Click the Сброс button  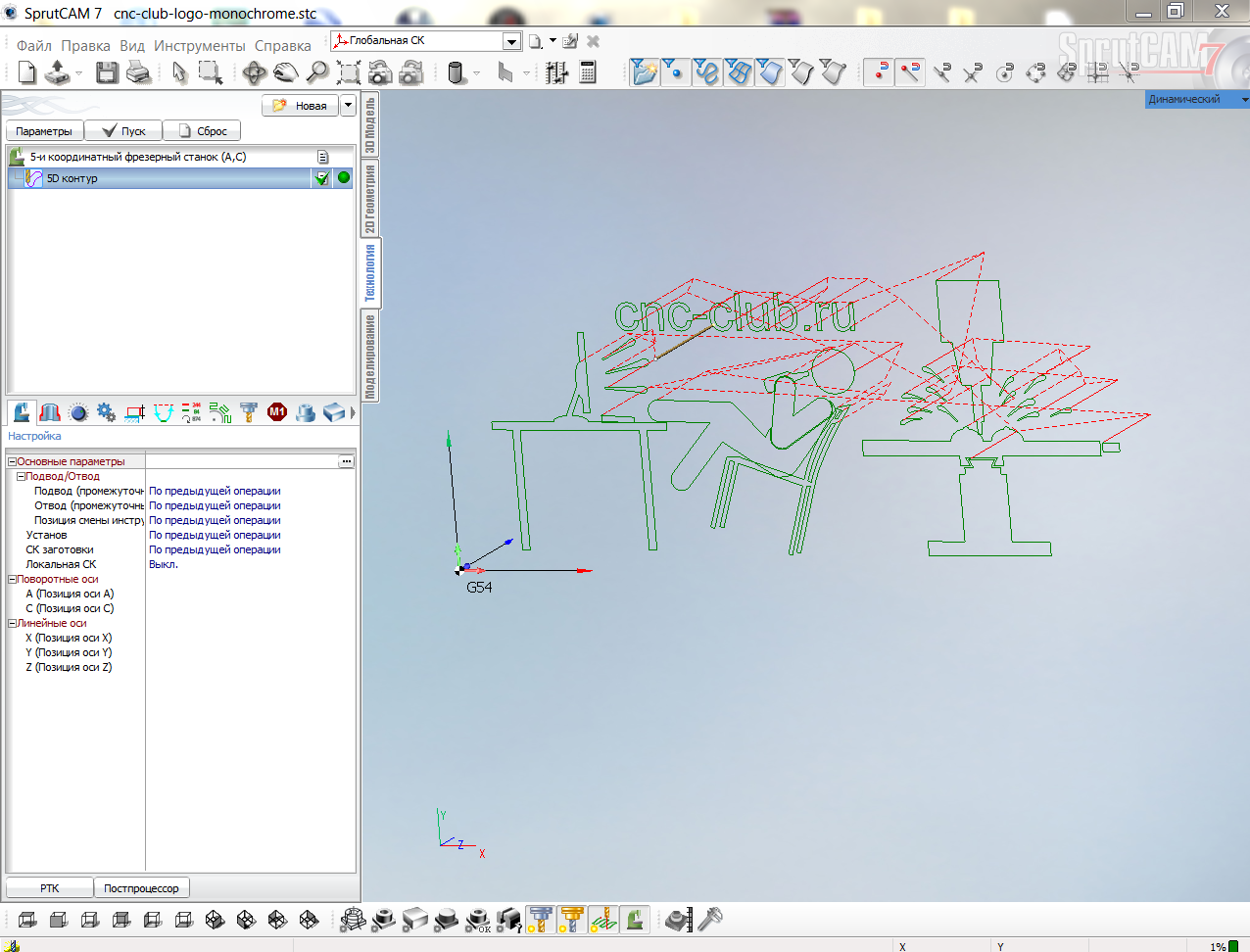[x=202, y=131]
